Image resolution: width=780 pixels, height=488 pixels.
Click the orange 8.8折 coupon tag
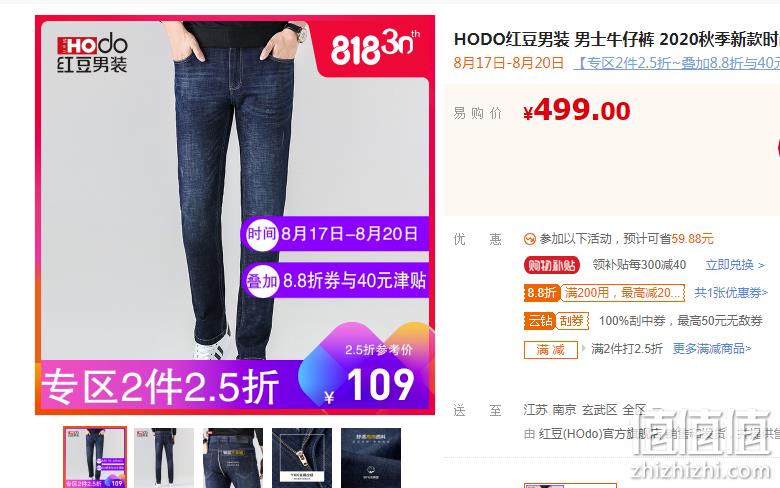[x=542, y=293]
